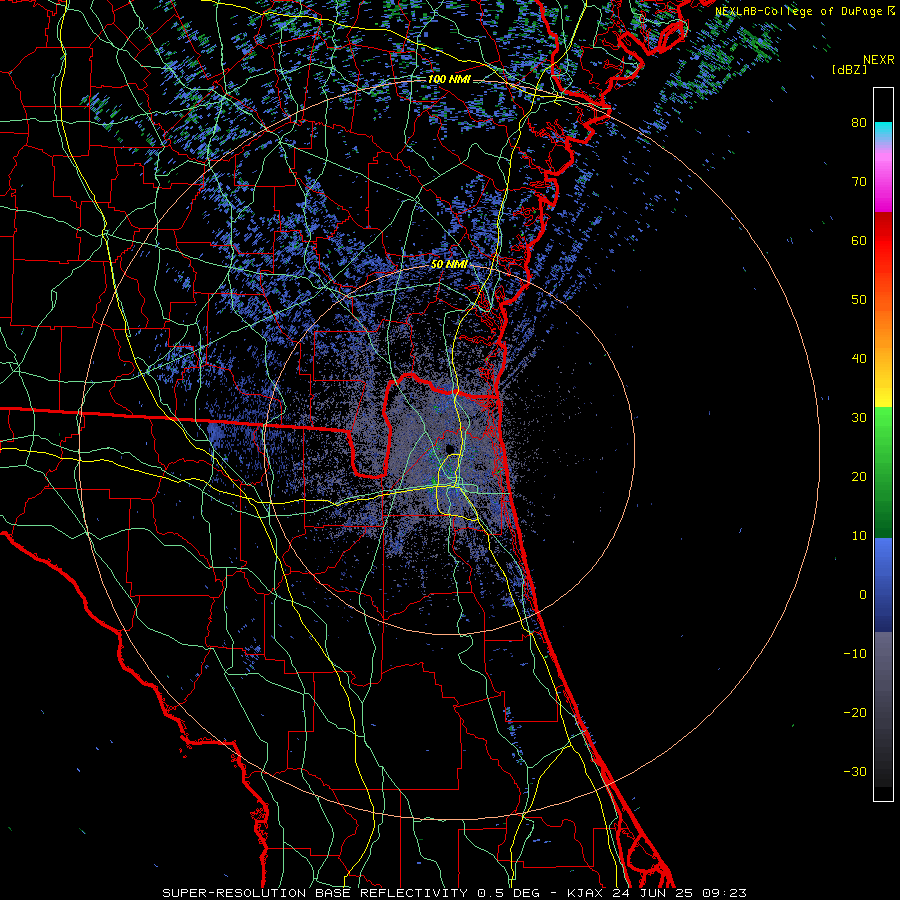Viewport: 900px width, 900px height.
Task: Click the 20 dBZ scale value
Action: [x=859, y=477]
